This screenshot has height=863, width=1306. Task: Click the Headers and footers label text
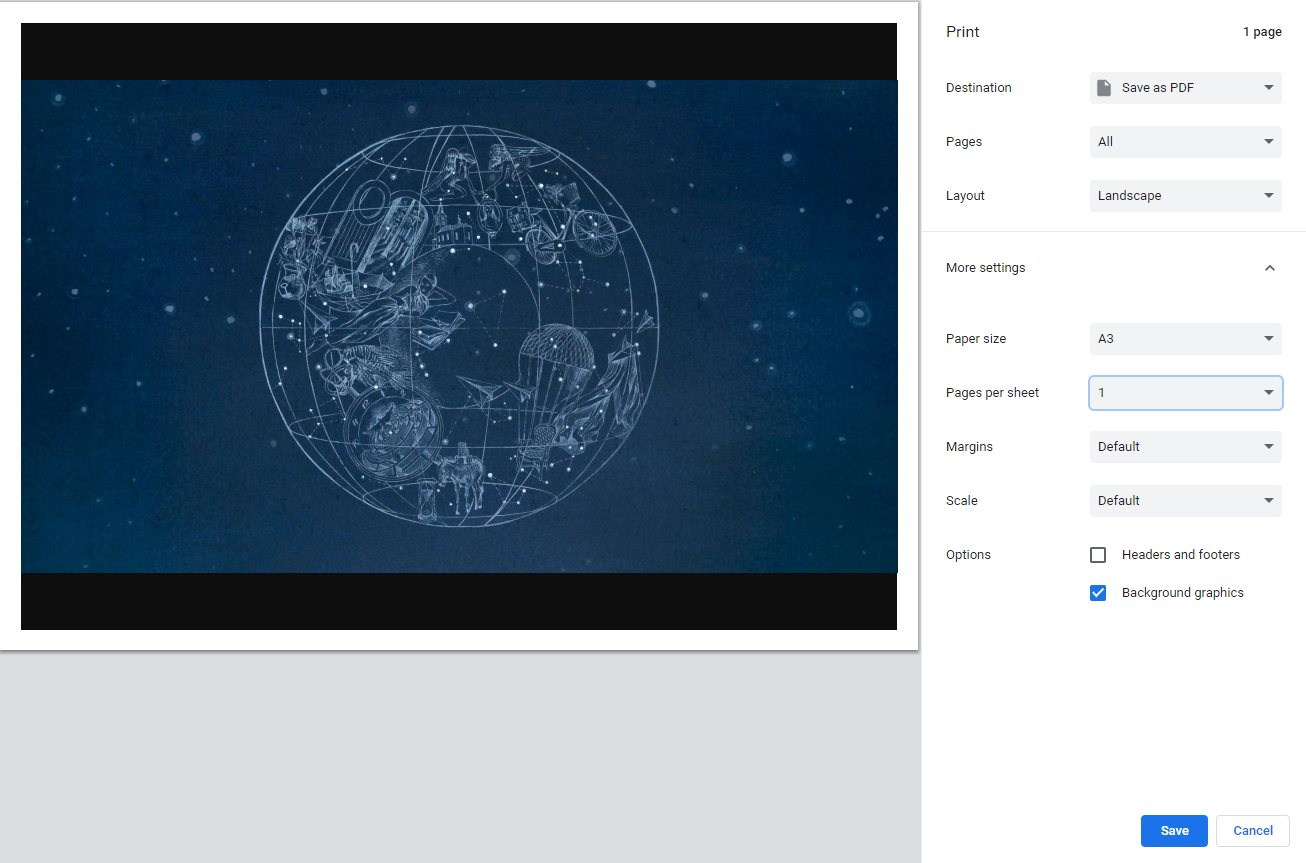pos(1181,555)
